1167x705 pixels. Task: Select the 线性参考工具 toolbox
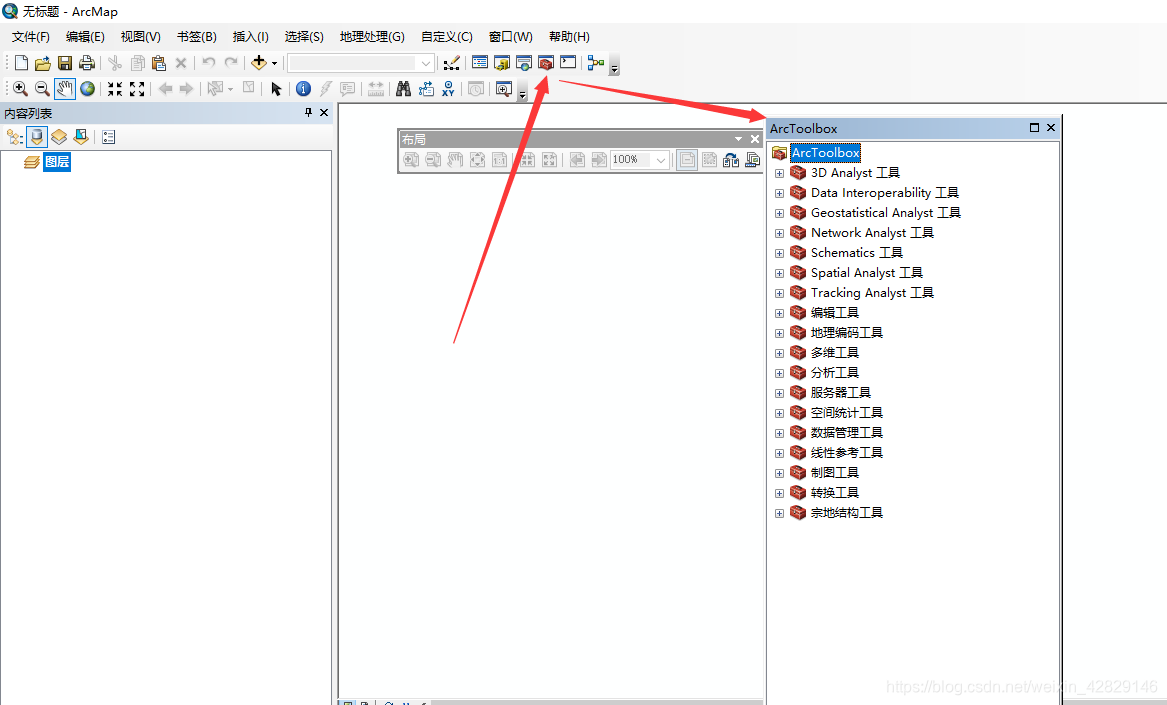pyautogui.click(x=847, y=453)
